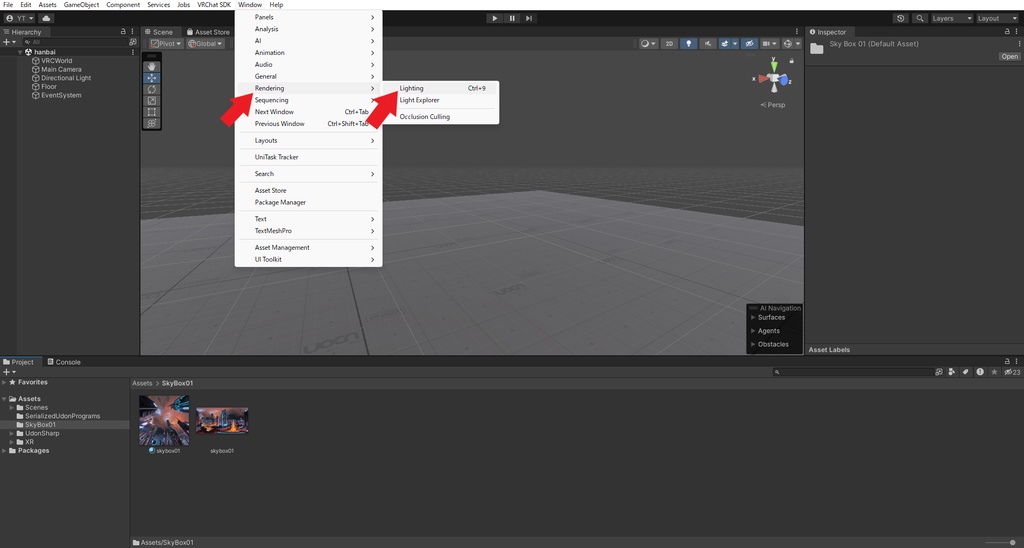This screenshot has width=1024, height=548.
Task: Toggle Scene lighting bulb
Action: tap(688, 44)
